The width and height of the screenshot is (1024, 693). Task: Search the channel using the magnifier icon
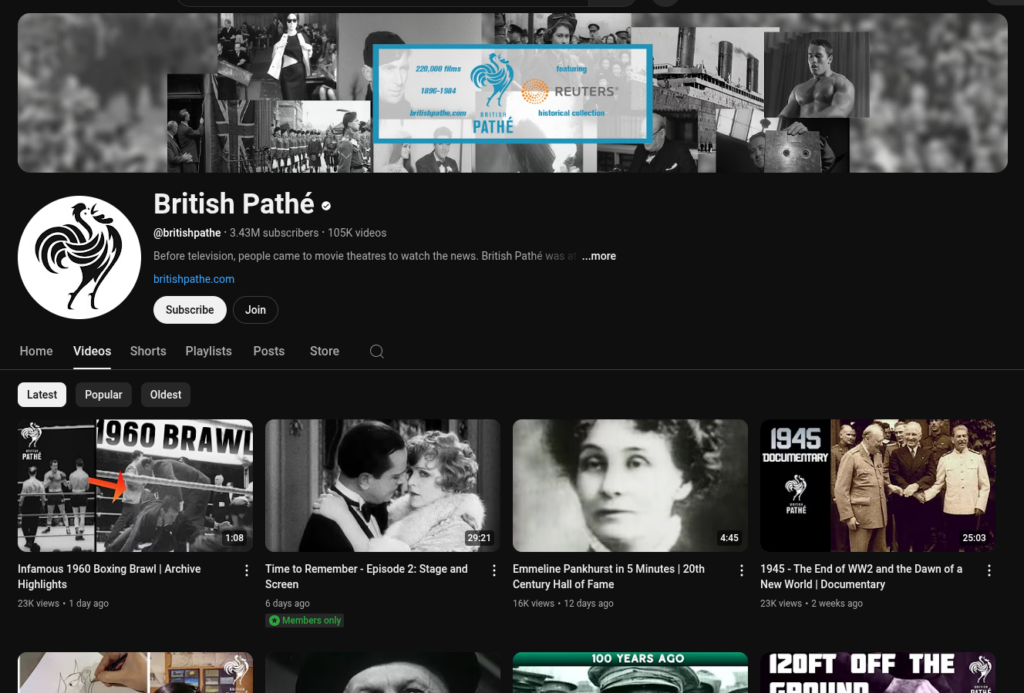[377, 351]
